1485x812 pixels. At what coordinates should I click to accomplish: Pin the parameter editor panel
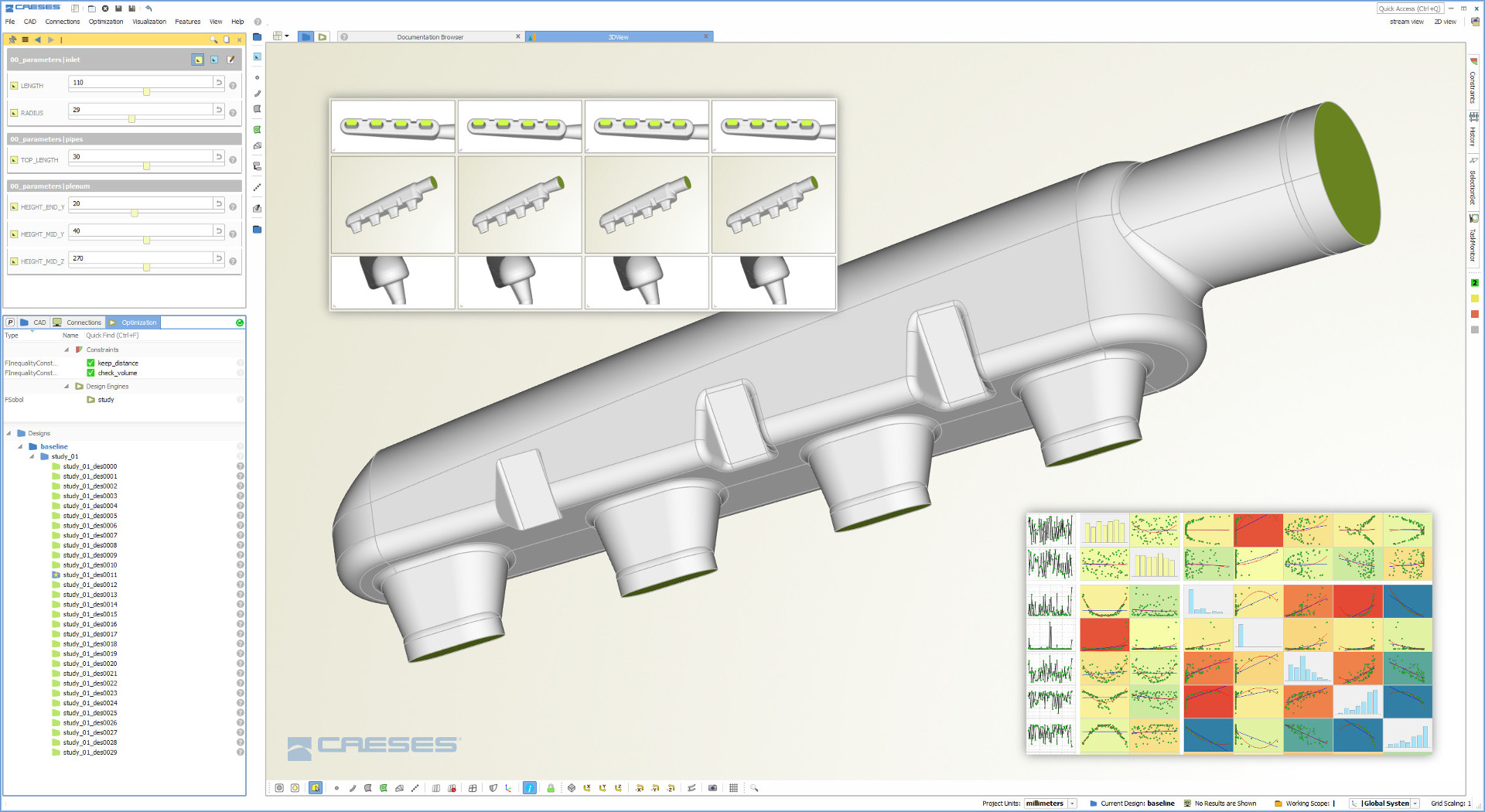pyautogui.click(x=12, y=39)
